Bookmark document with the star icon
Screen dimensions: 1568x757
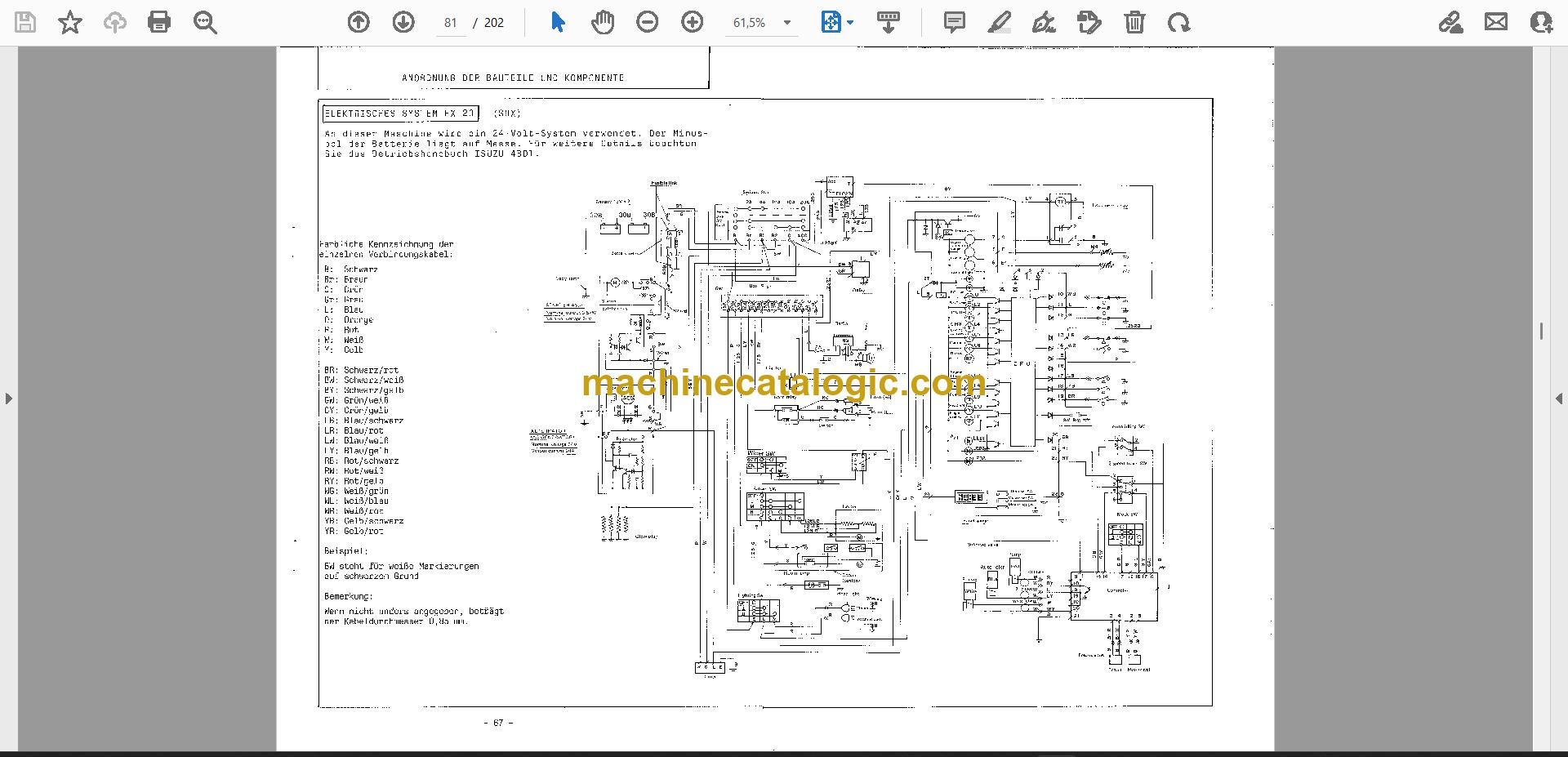click(70, 22)
